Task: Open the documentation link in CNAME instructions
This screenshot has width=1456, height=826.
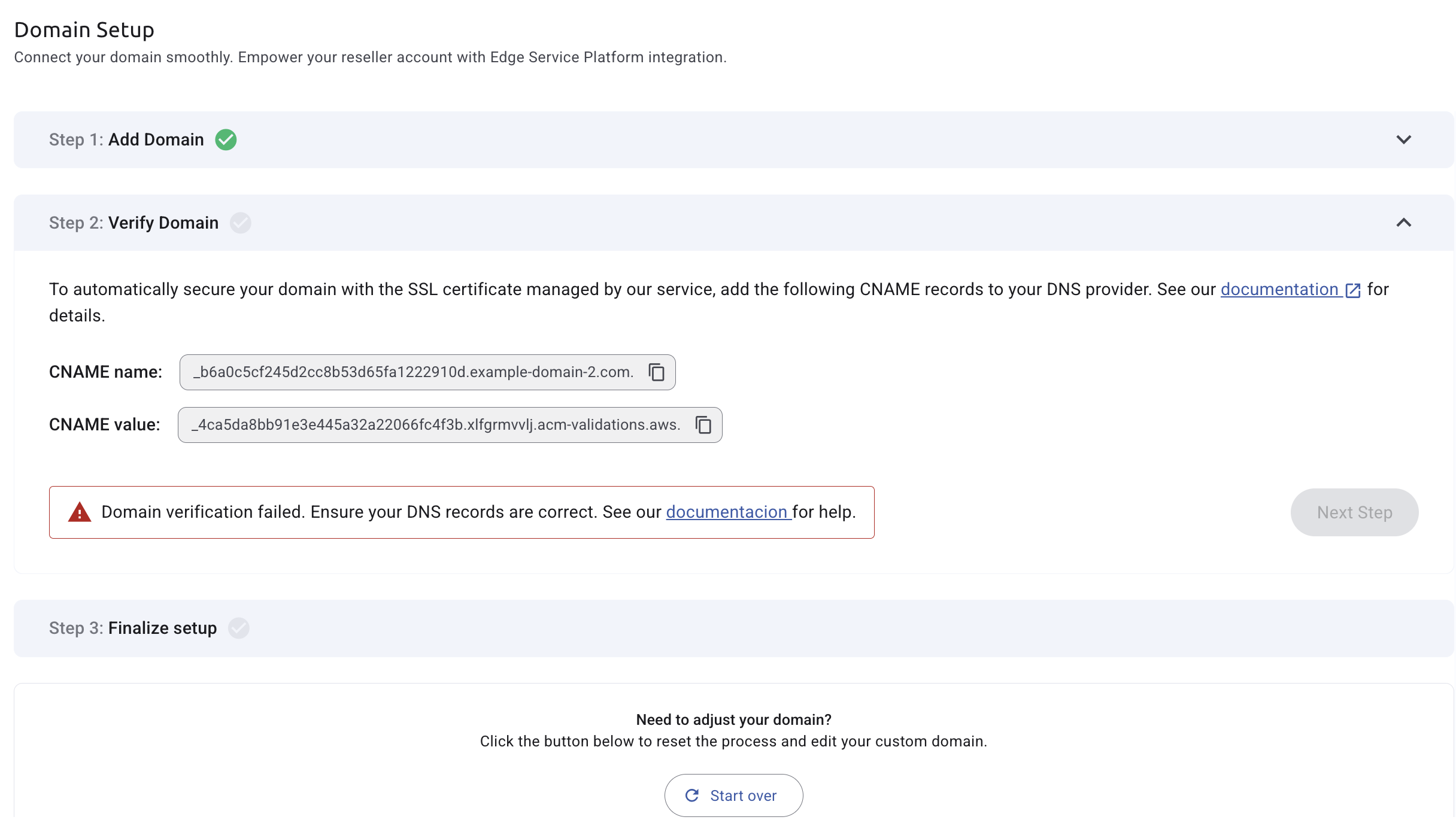Action: pos(1279,289)
